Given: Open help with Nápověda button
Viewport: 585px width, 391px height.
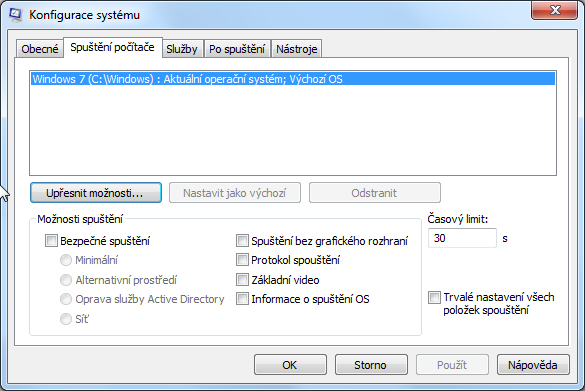Looking at the screenshot, I should pos(533,365).
